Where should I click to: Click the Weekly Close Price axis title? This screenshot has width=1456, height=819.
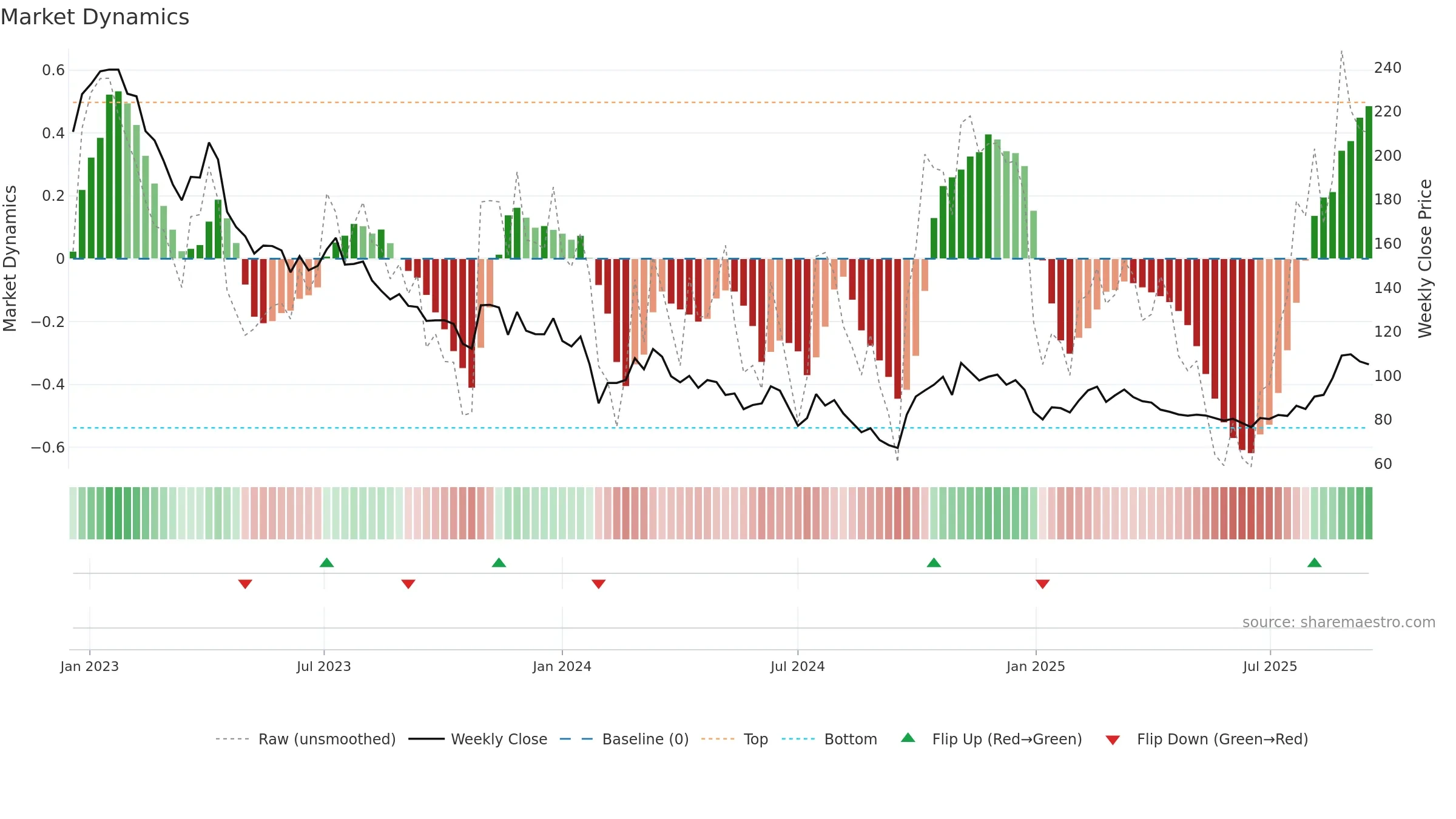[x=1425, y=258]
